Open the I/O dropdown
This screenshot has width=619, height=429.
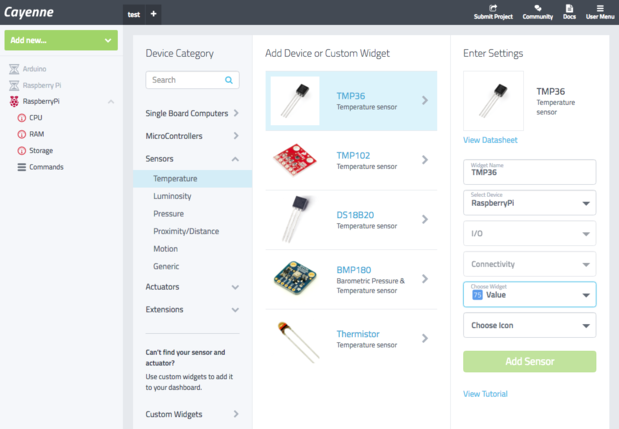[x=529, y=234]
